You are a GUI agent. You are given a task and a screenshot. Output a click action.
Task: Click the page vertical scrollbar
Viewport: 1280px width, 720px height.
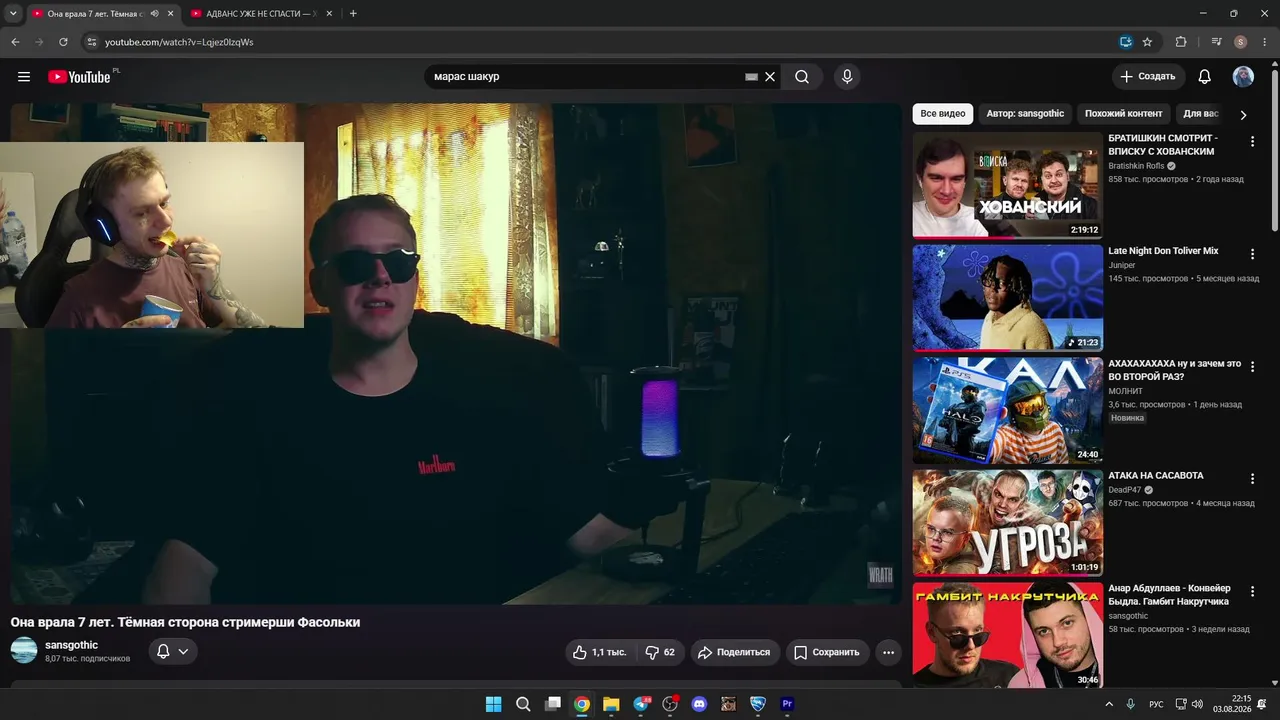click(1274, 150)
